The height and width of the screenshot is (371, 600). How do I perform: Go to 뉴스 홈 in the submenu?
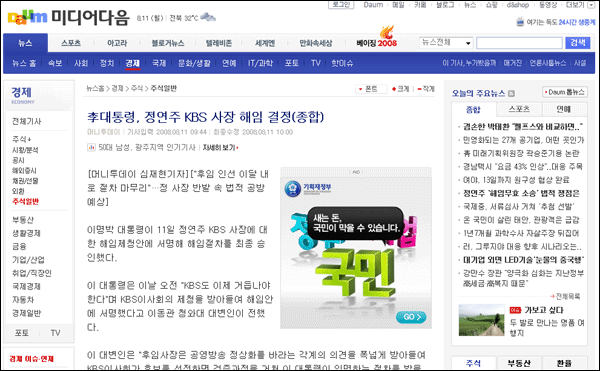pyautogui.click(x=24, y=63)
